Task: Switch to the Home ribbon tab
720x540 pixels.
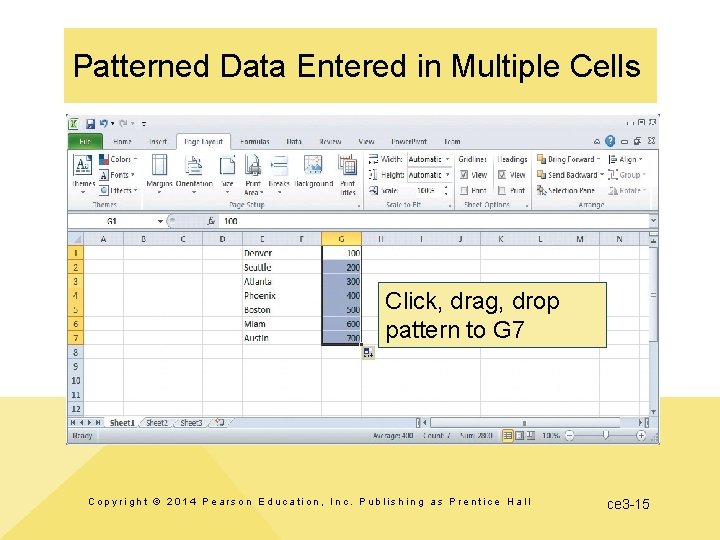Action: point(122,141)
